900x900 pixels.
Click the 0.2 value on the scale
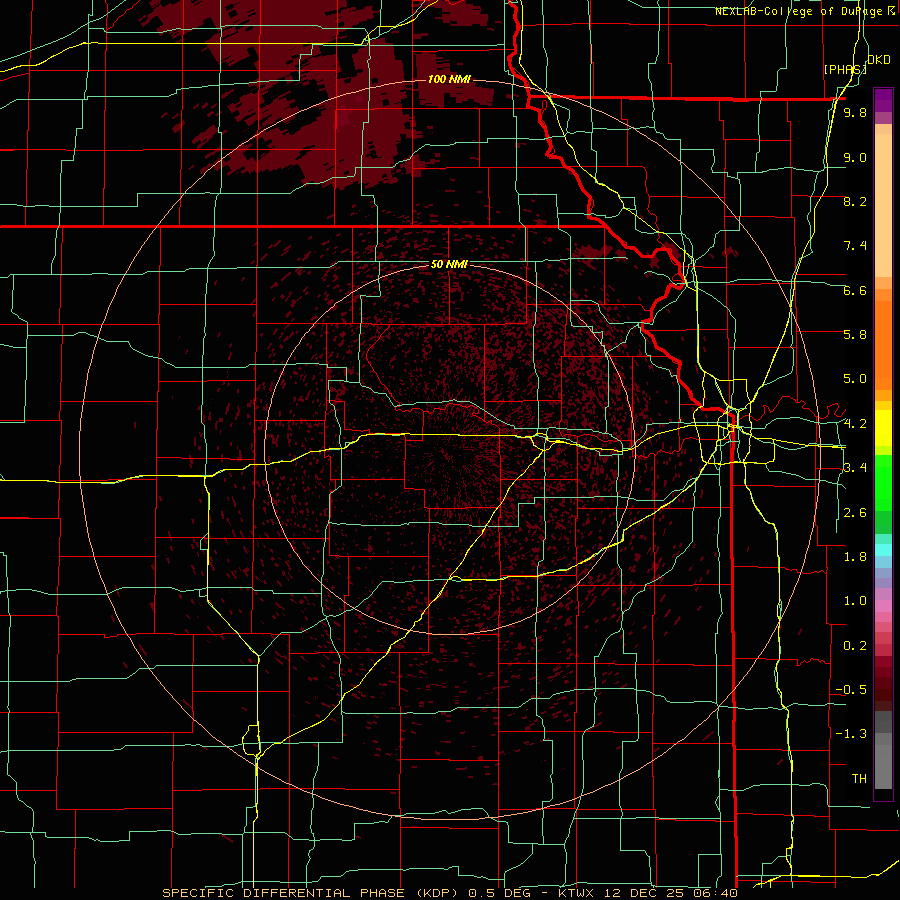click(855, 646)
